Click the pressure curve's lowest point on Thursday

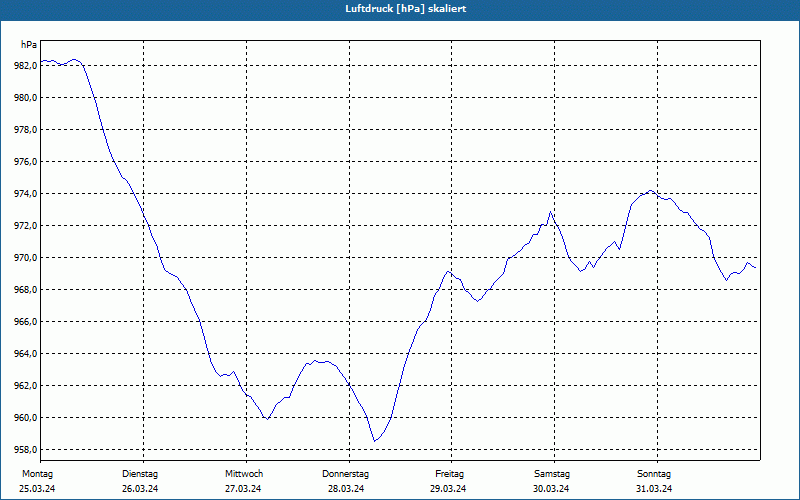point(374,441)
